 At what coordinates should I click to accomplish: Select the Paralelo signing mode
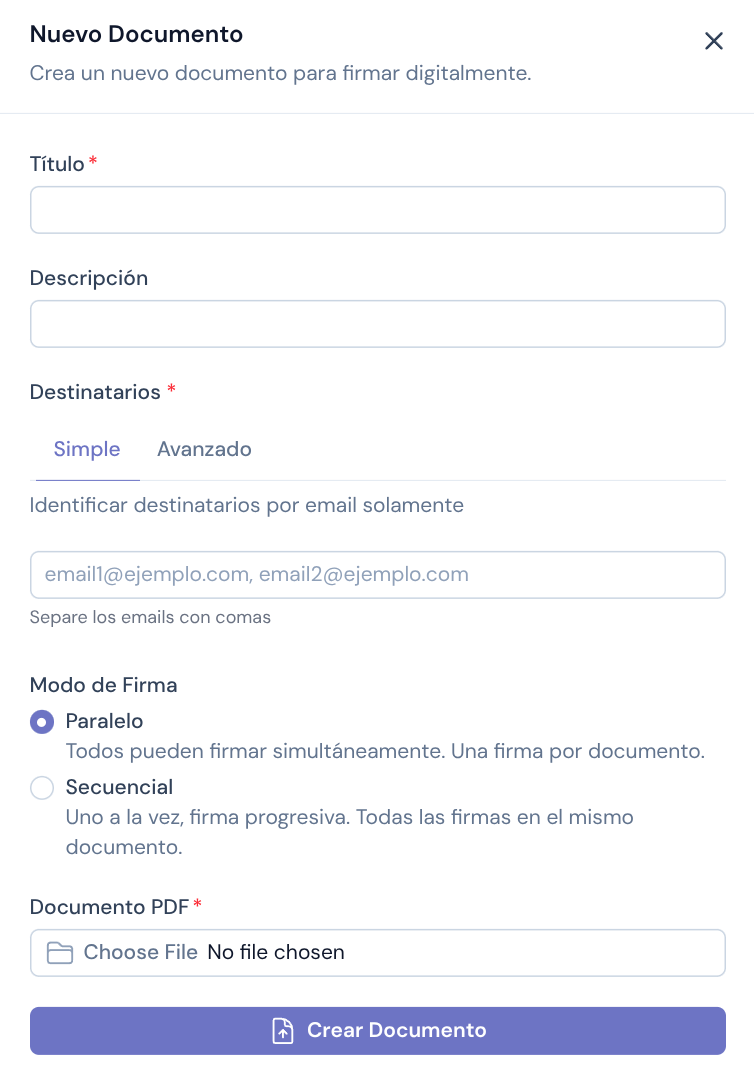coord(42,721)
